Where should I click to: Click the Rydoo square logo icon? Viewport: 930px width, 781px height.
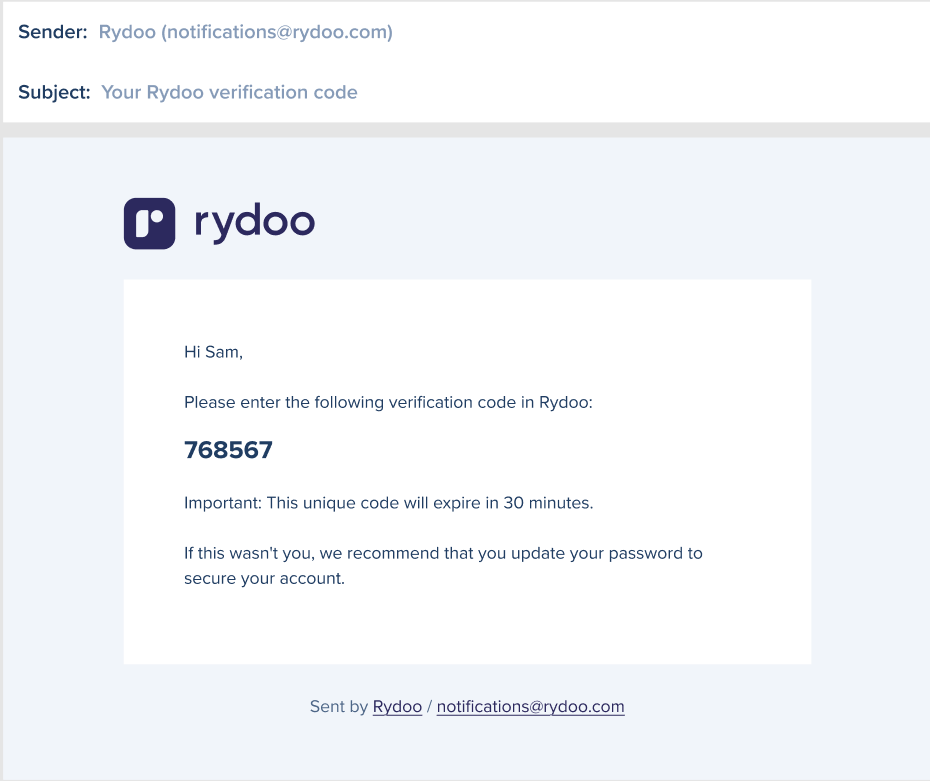click(149, 222)
